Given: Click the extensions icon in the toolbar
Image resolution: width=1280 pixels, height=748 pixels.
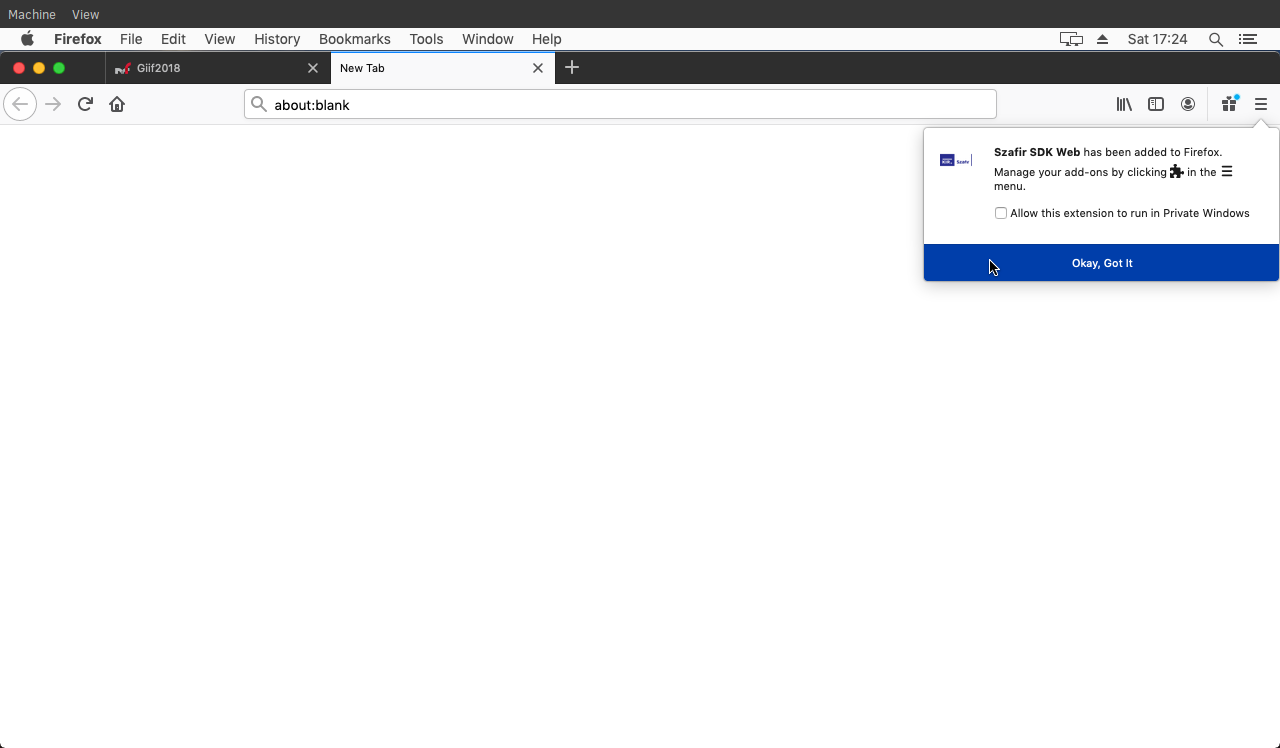Looking at the screenshot, I should click(1229, 104).
